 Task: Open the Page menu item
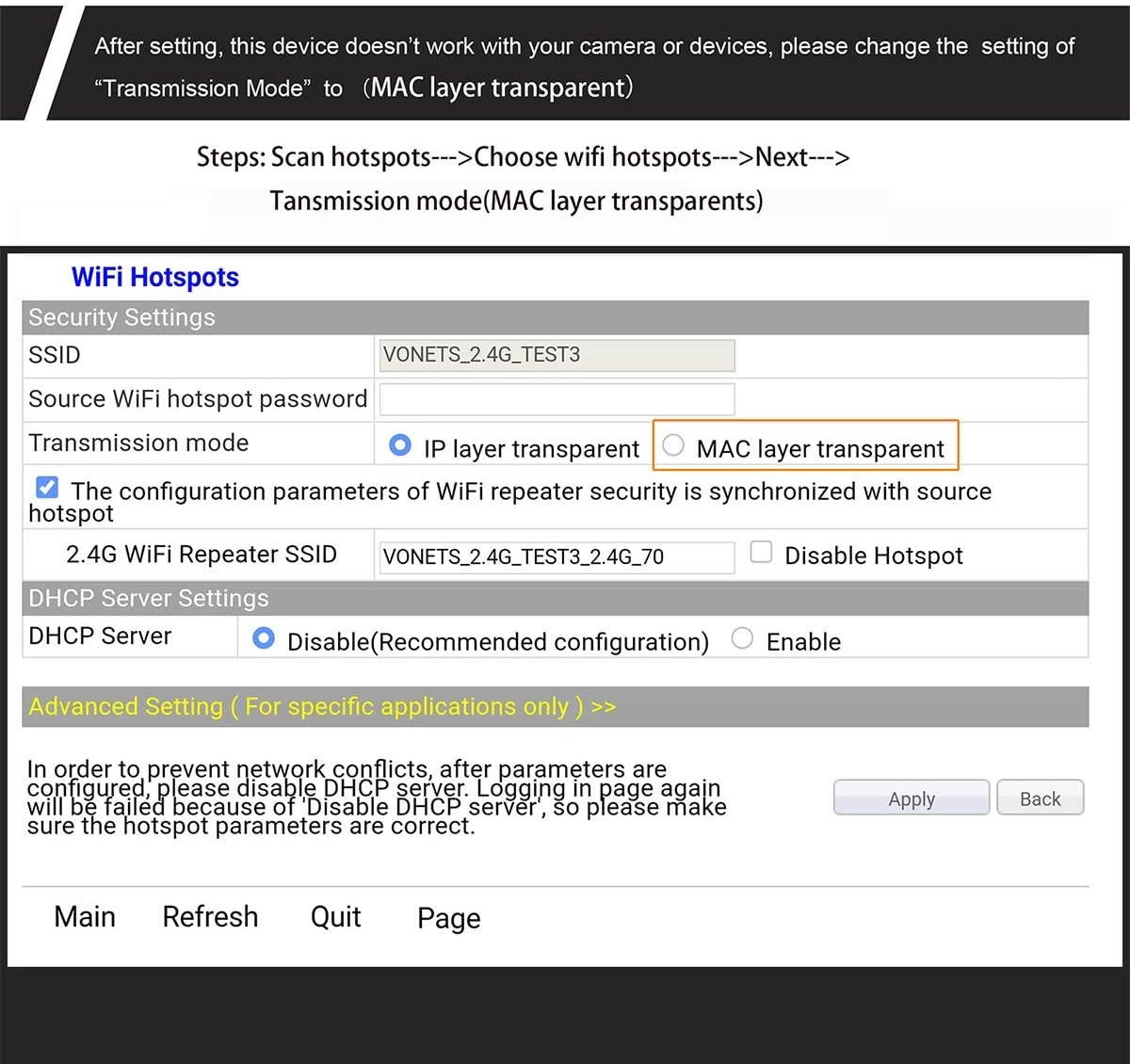point(448,918)
